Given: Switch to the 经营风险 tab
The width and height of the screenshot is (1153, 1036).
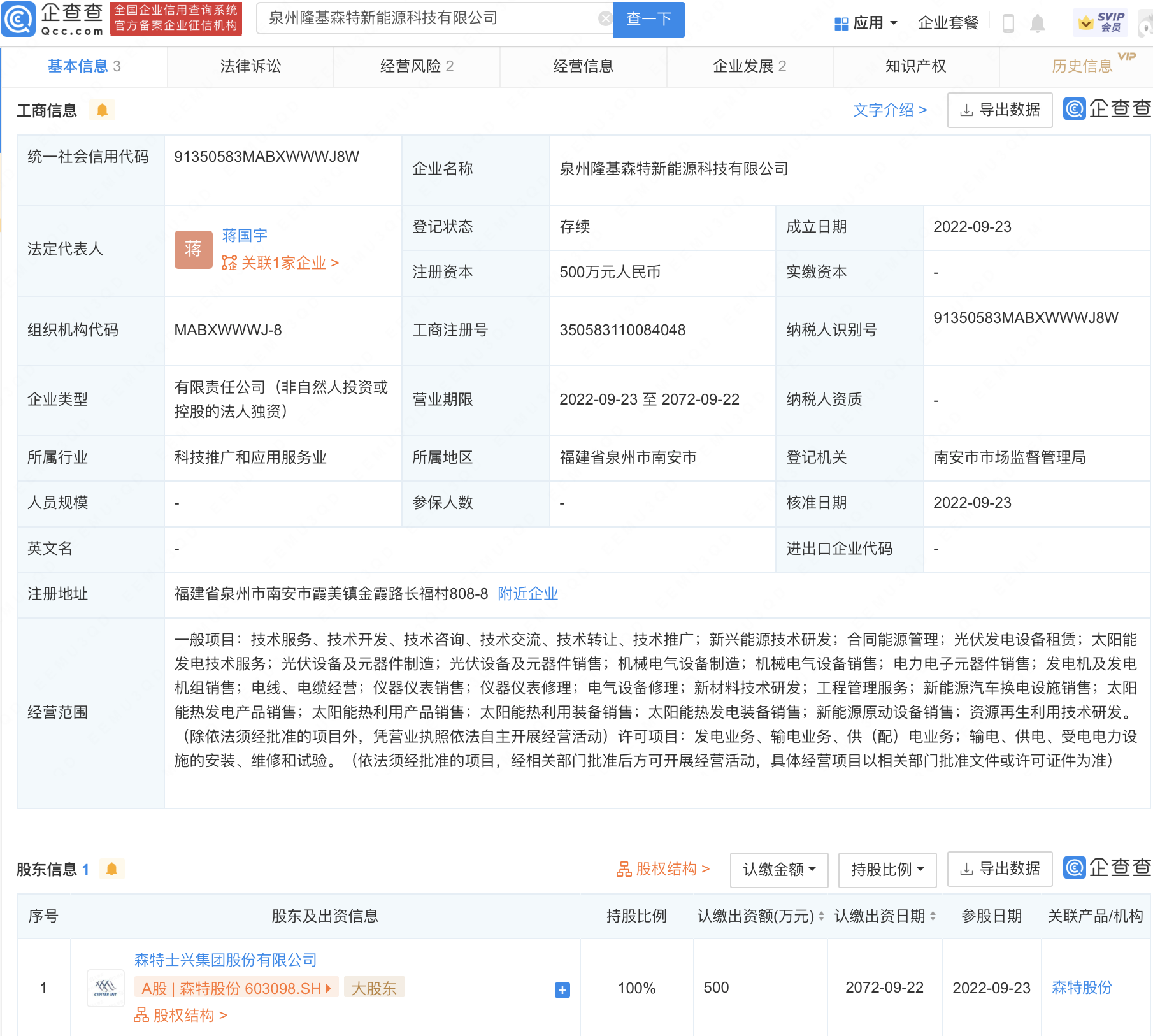Looking at the screenshot, I should click(x=417, y=66).
